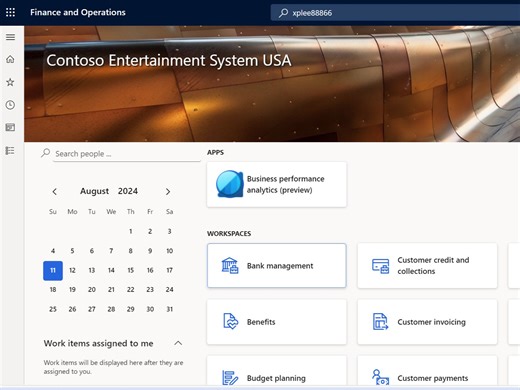The width and height of the screenshot is (520, 390).
Task: Select August month label in calendar
Action: 94,191
